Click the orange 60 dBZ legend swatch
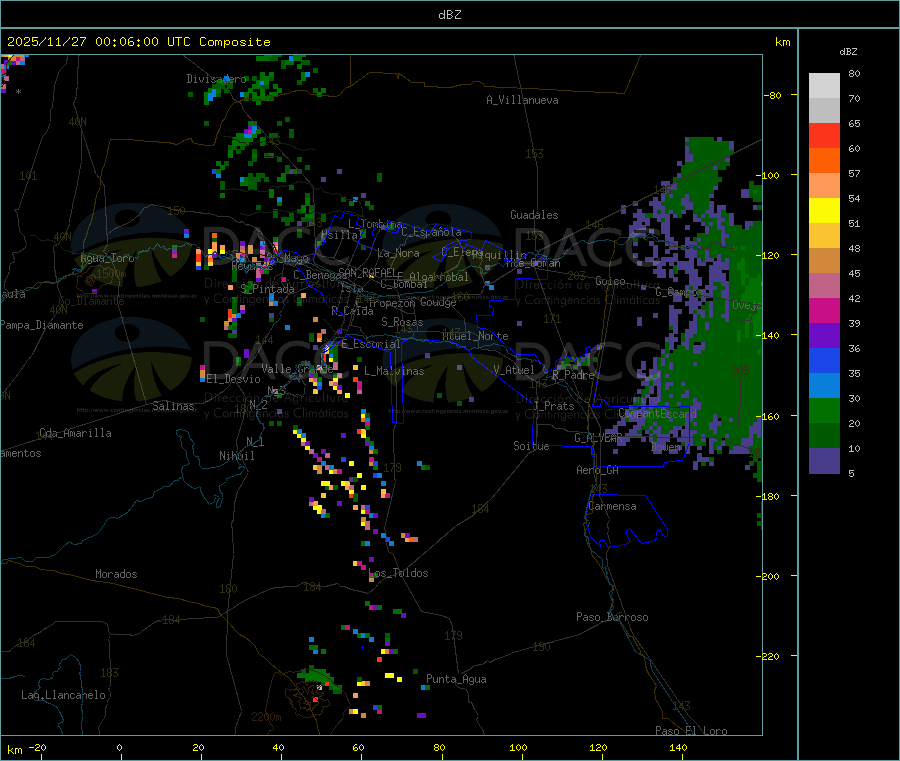Image resolution: width=900 pixels, height=761 pixels. click(824, 161)
